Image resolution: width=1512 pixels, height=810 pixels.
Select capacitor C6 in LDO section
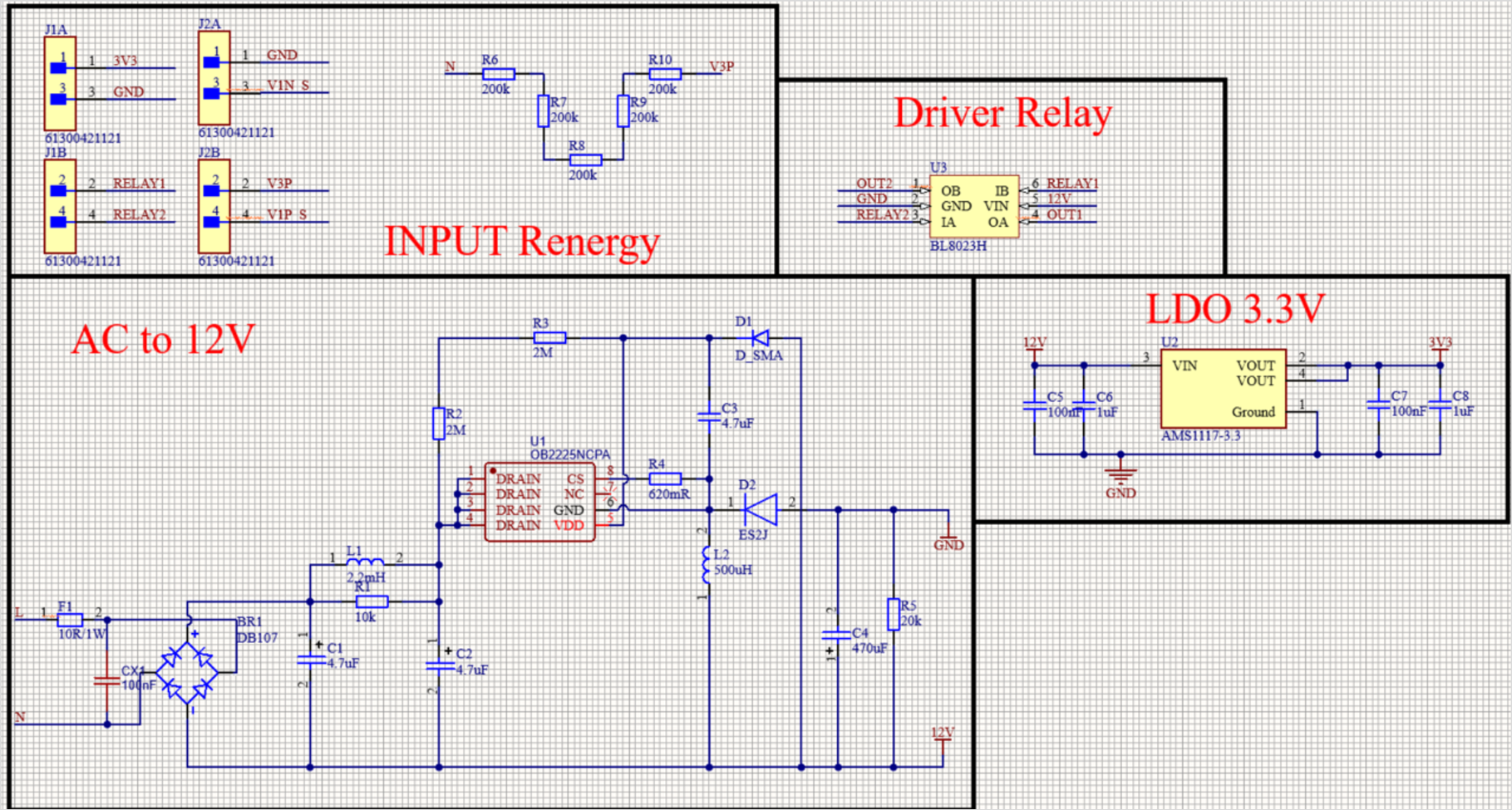(x=1084, y=406)
